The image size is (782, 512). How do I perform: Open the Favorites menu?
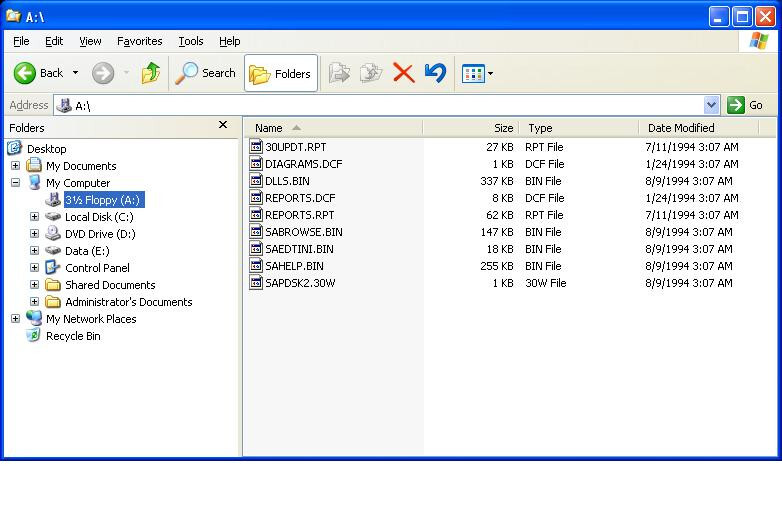coord(140,41)
